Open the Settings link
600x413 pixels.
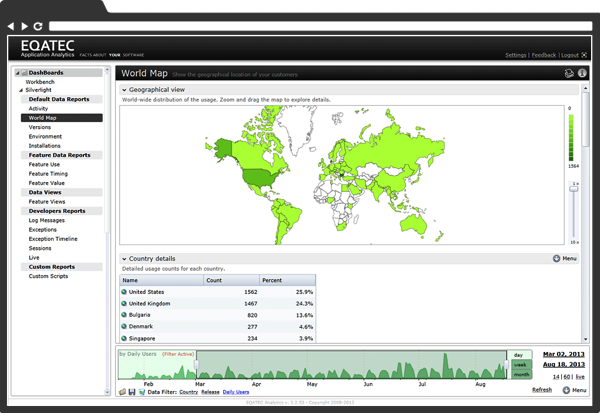pos(515,55)
